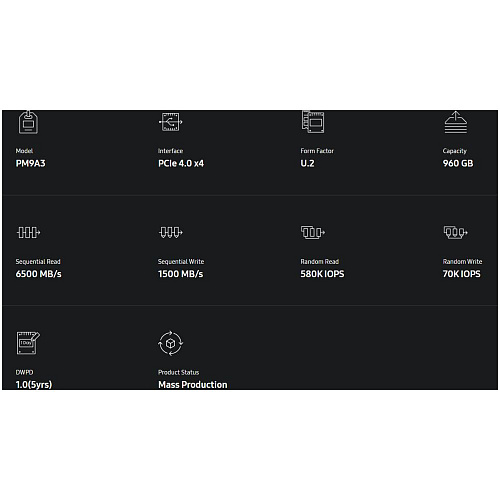Click the Sequential Read icon

point(28,232)
